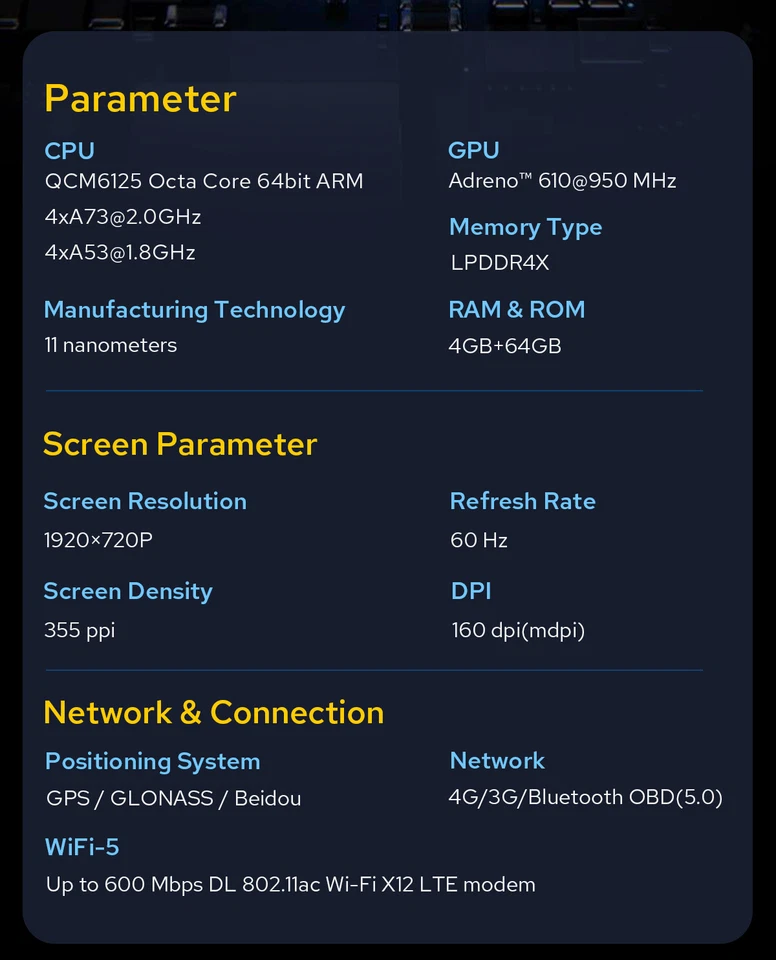
Task: Click the WiFi-5 label
Action: 82,847
